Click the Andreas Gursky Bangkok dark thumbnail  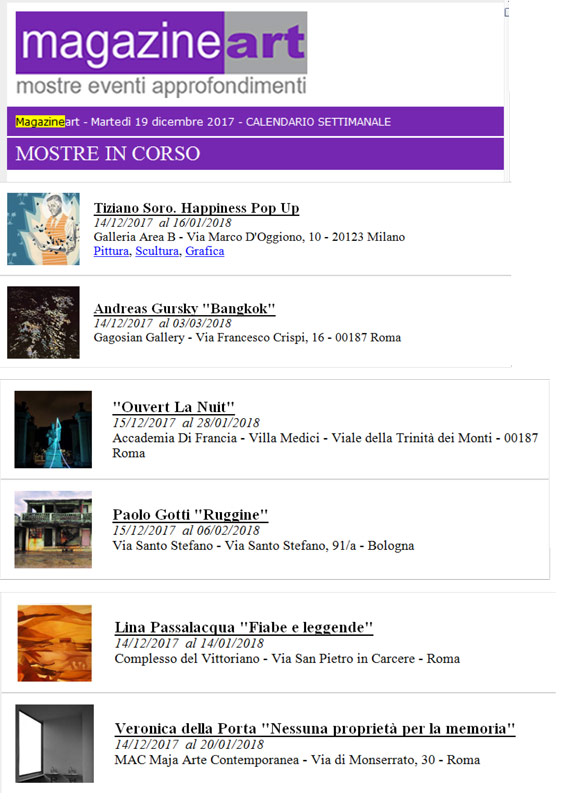click(x=43, y=322)
